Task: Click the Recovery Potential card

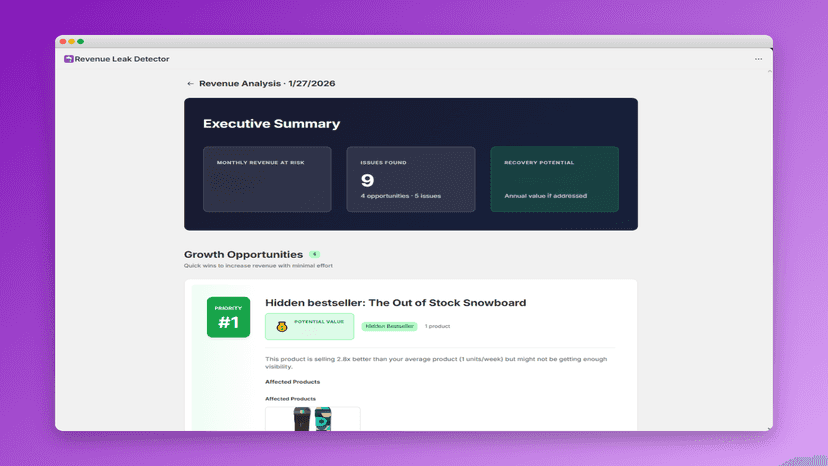Action: click(554, 179)
